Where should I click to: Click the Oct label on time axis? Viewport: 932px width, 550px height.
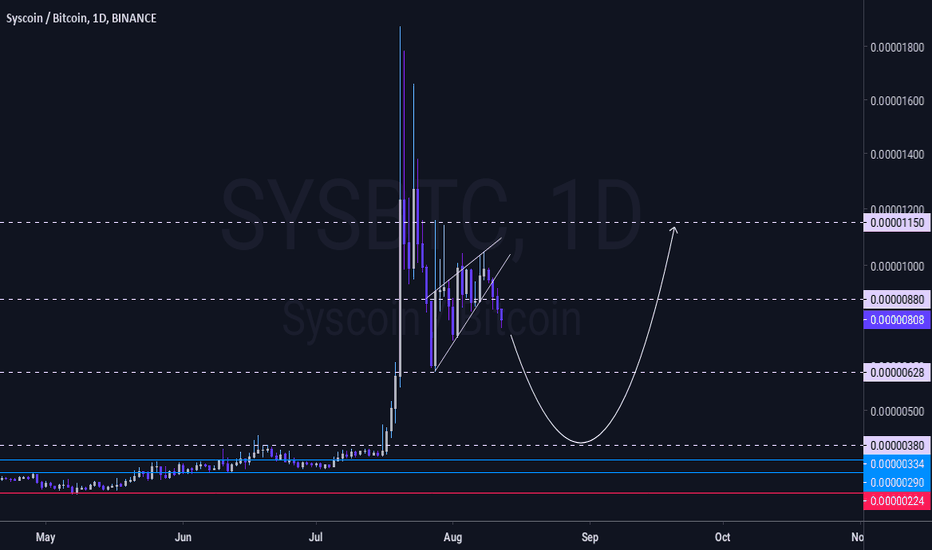(722, 538)
